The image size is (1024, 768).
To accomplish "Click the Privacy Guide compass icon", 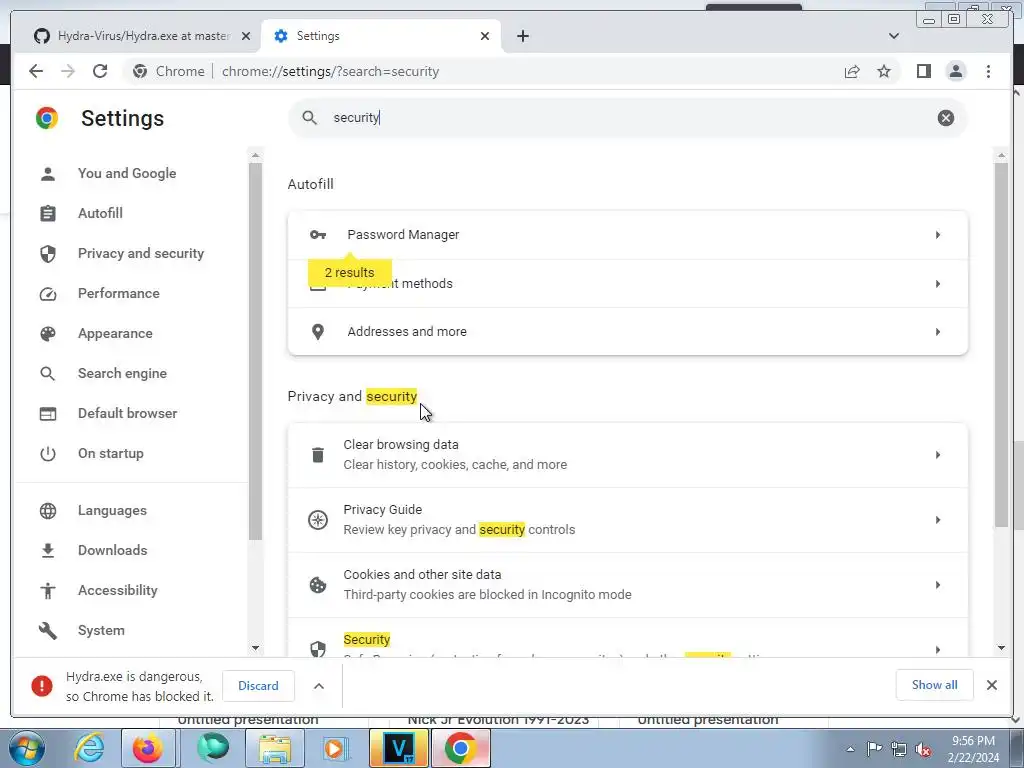I will pos(318,520).
